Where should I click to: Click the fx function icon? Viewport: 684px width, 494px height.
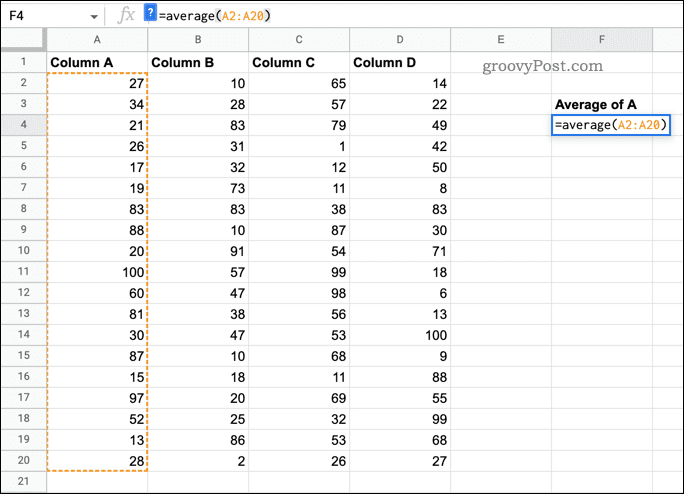[127, 16]
